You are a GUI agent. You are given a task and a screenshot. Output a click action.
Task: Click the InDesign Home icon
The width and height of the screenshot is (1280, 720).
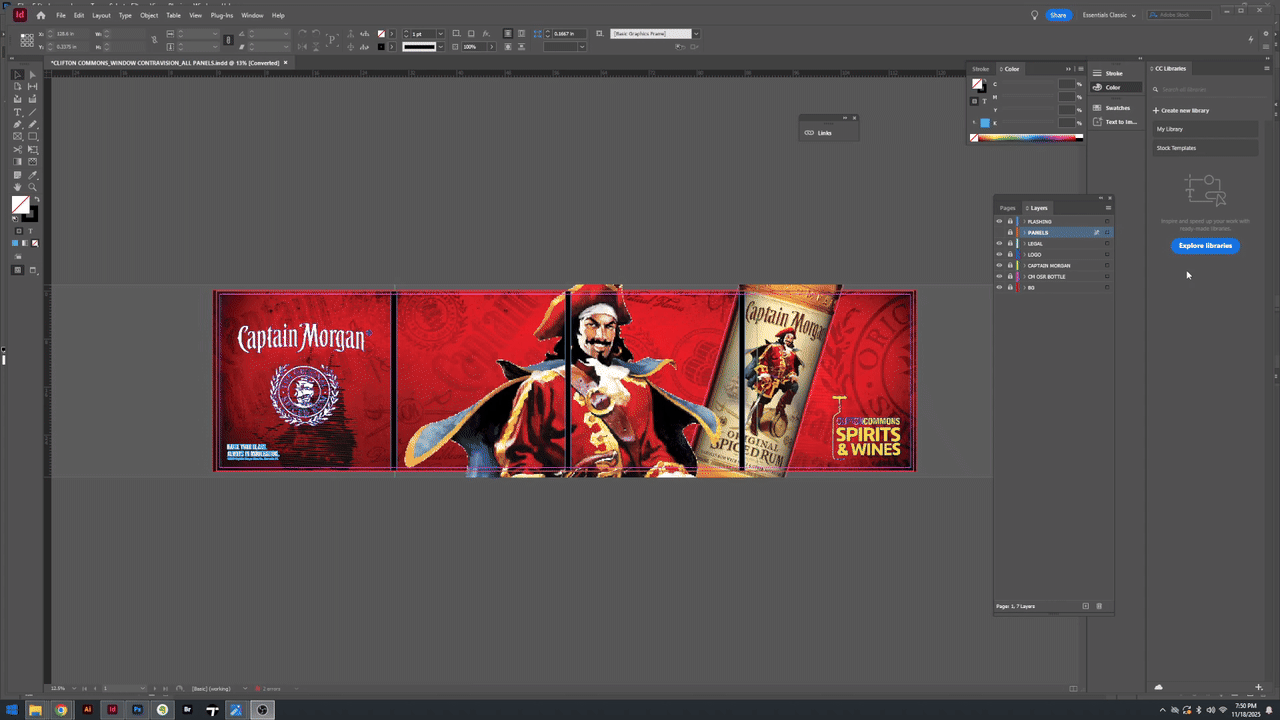coord(40,15)
